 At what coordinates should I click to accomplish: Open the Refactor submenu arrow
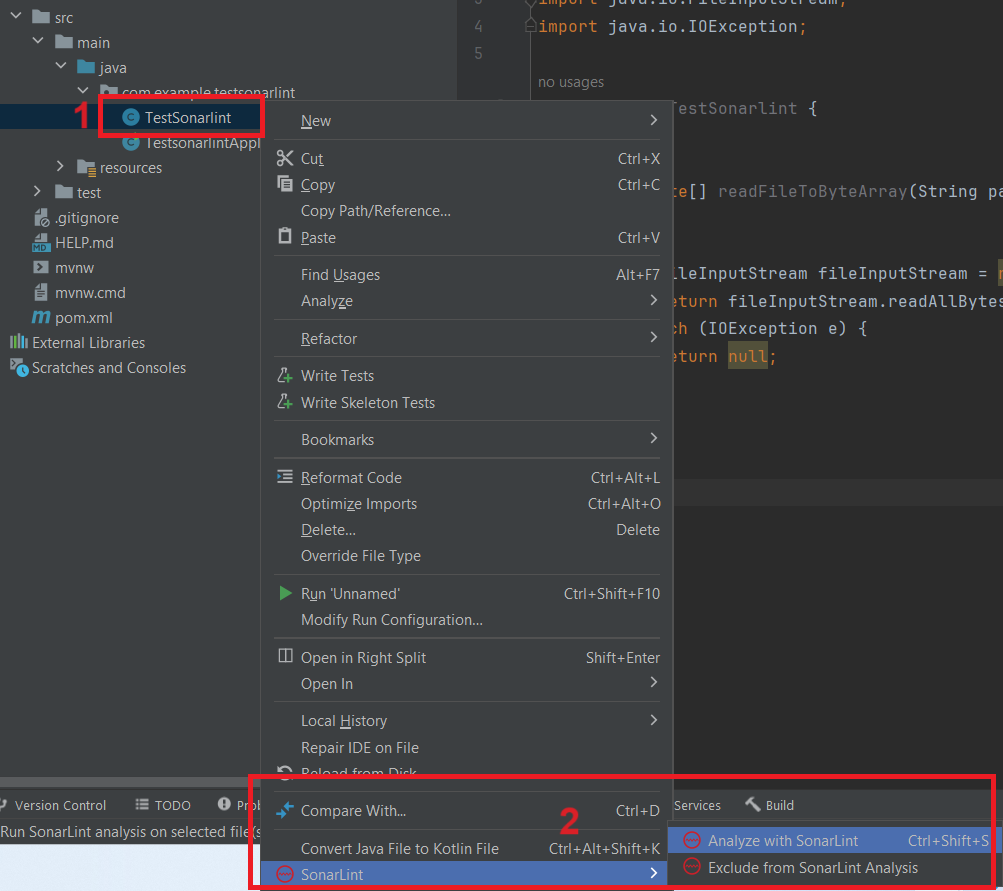click(x=653, y=337)
